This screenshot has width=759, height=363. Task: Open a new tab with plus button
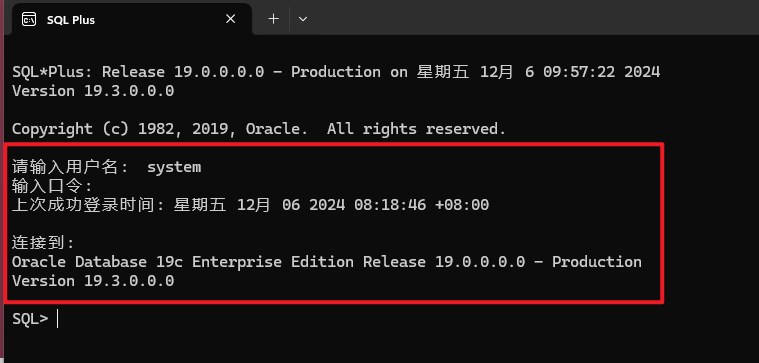(x=273, y=19)
